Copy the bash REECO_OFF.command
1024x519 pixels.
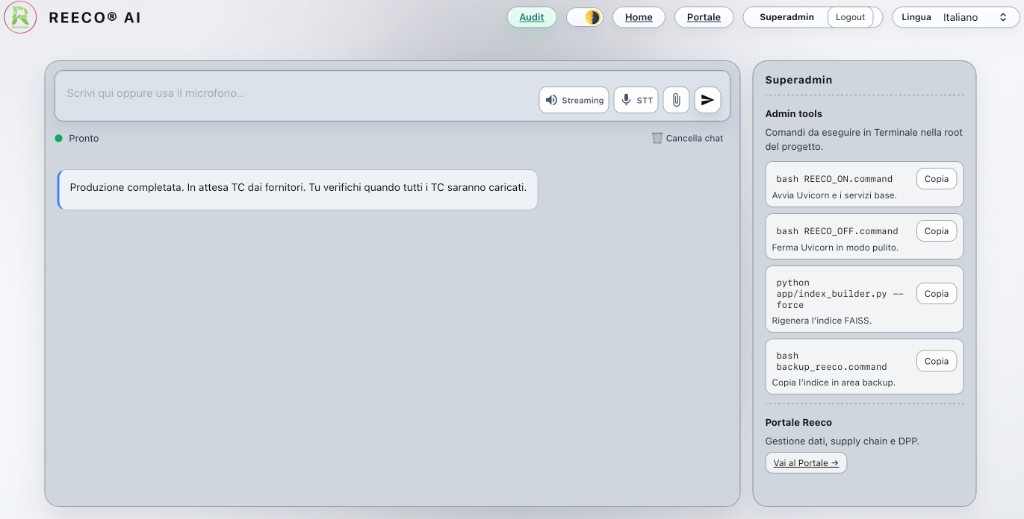[x=936, y=231]
